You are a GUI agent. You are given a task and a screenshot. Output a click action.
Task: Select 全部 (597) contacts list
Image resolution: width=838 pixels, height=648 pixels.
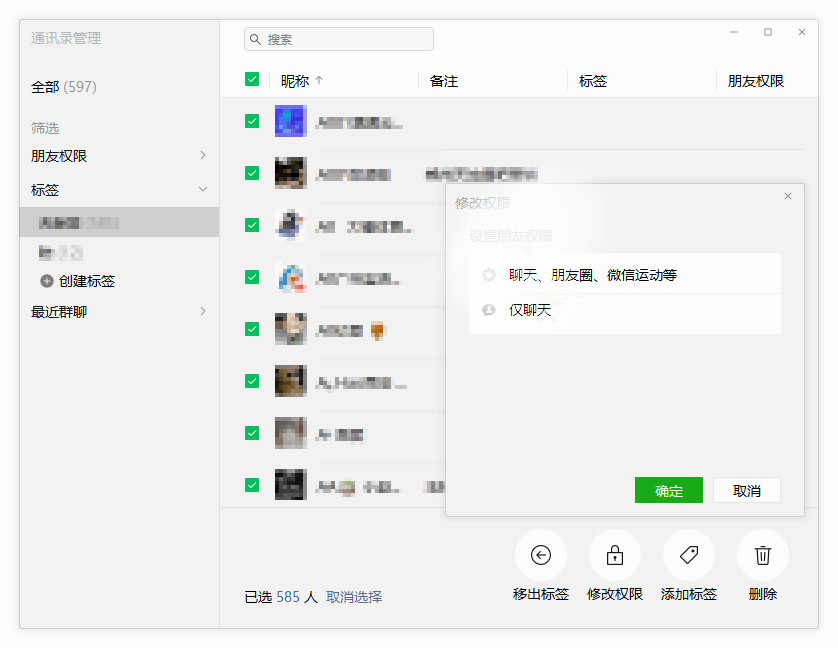[x=64, y=87]
